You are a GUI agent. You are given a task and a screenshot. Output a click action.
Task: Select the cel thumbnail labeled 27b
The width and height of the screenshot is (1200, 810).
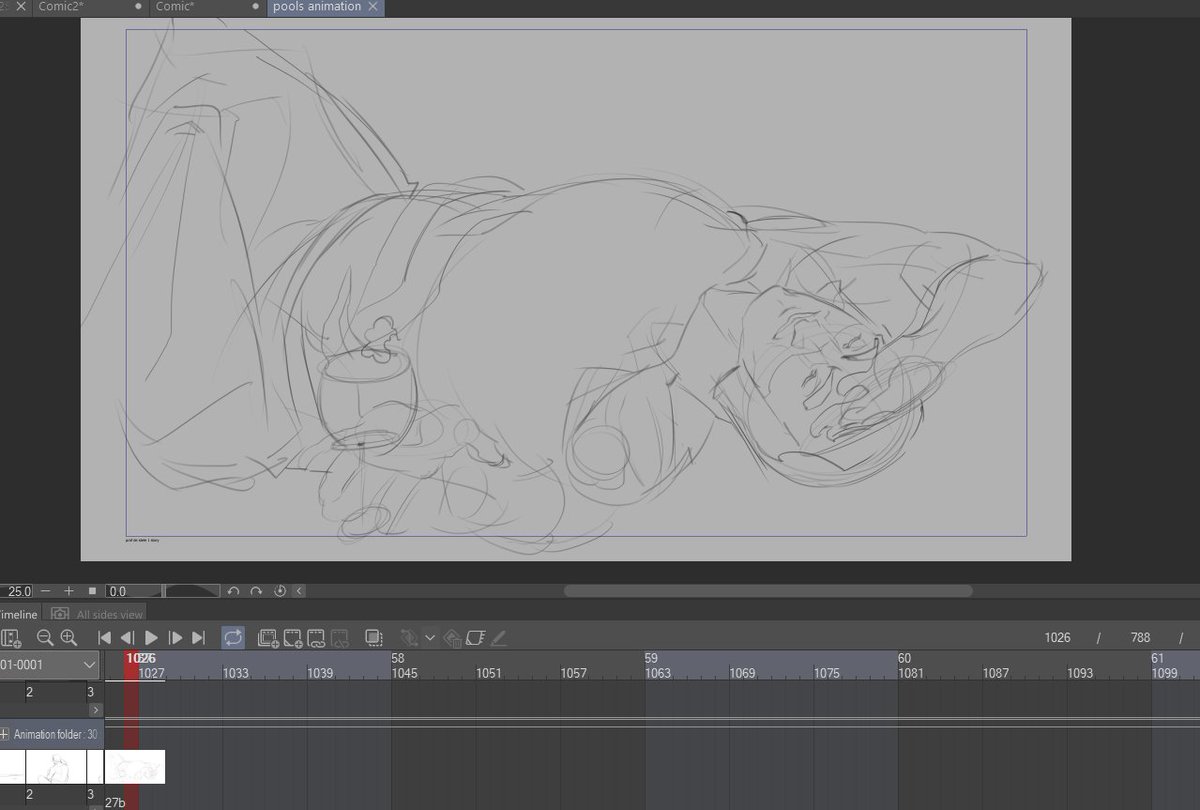[135, 767]
